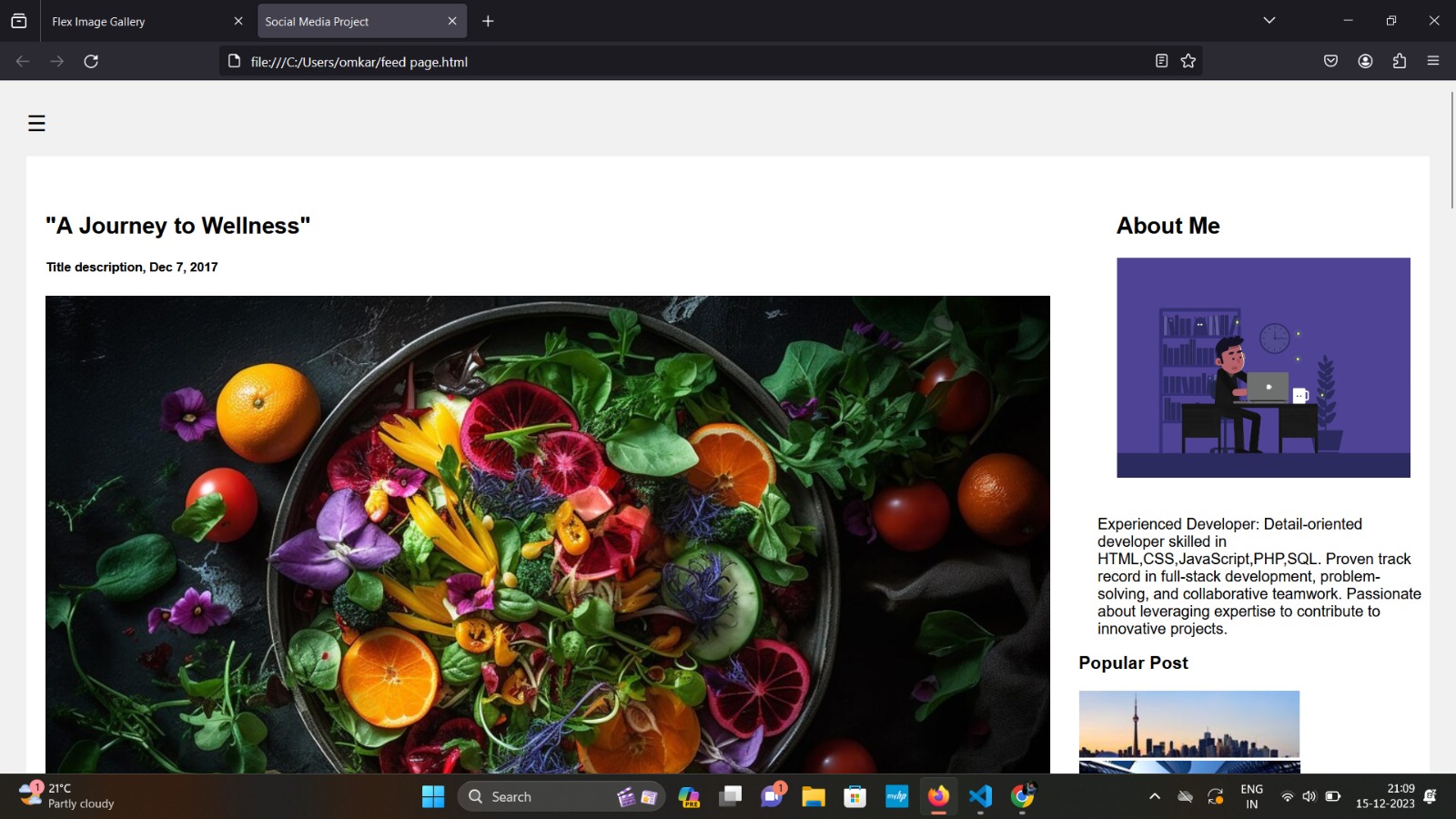Open the Save to Pocket icon
The height and width of the screenshot is (819, 1456).
[x=1330, y=61]
